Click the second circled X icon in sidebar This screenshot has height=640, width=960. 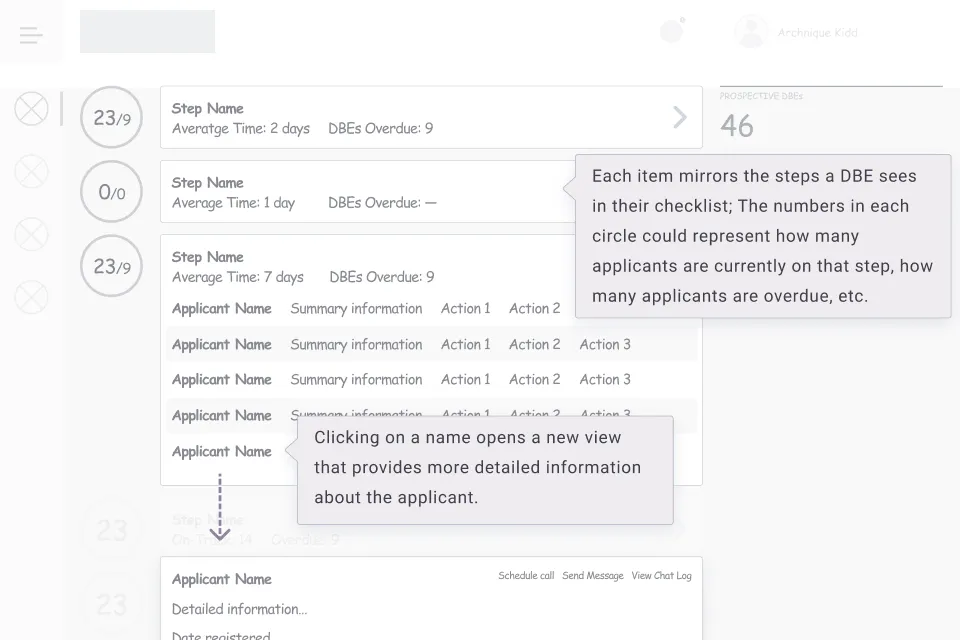click(x=31, y=170)
